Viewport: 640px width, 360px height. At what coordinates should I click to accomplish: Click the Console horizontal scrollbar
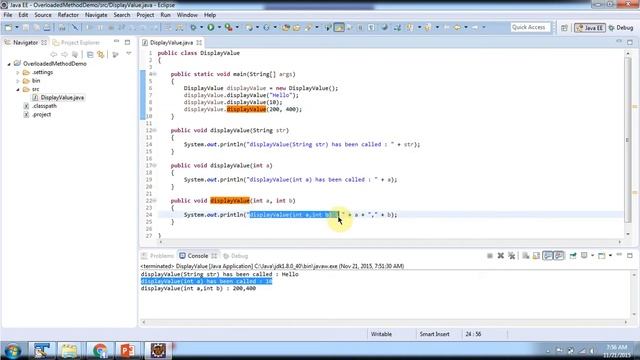[384, 322]
